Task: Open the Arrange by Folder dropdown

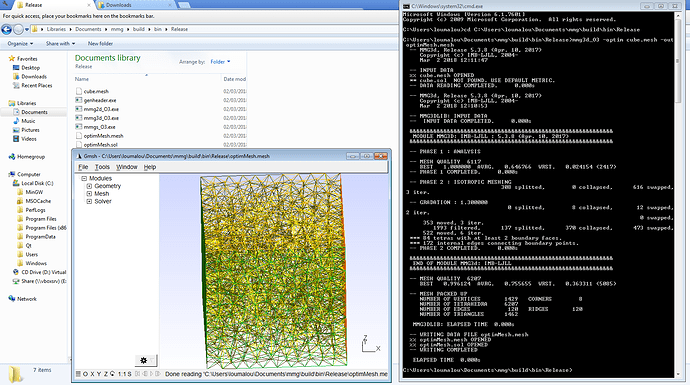Action: click(x=220, y=62)
